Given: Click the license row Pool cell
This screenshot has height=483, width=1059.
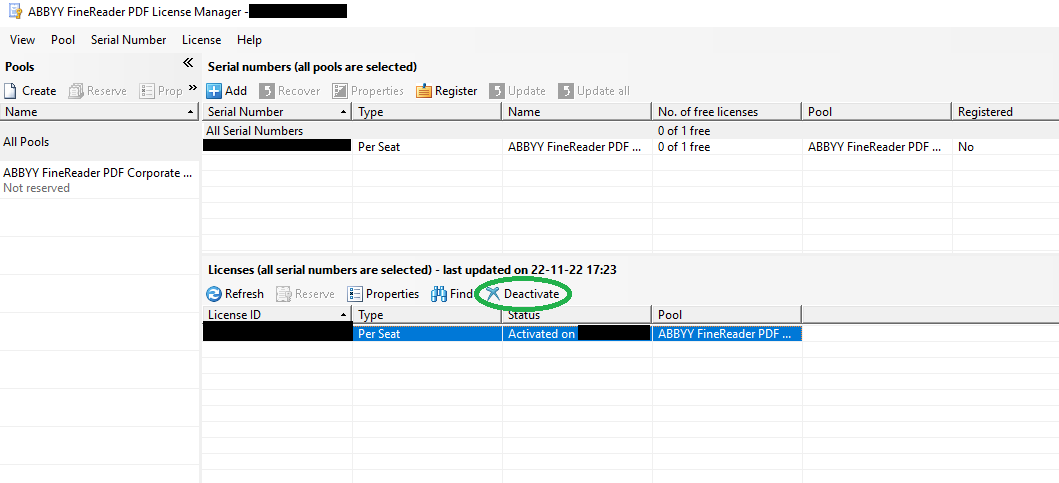Looking at the screenshot, I should point(727,333).
